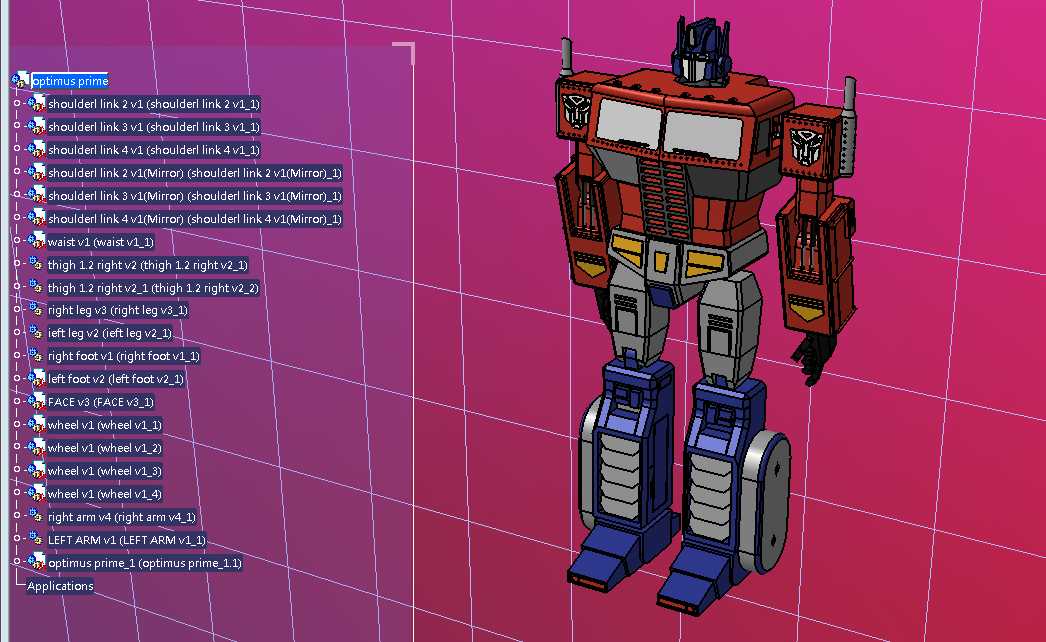The height and width of the screenshot is (642, 1046).
Task: Expand the thigh 1.2 right v2_1 node
Action: (x=17, y=263)
